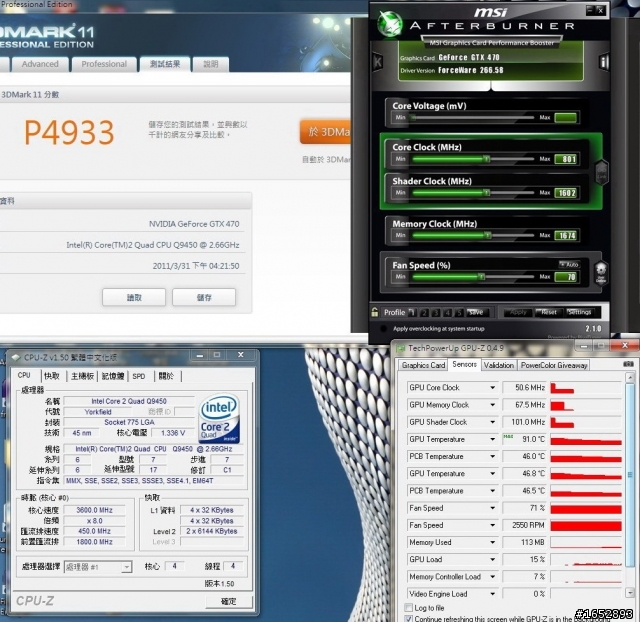Open PowerColor Giveaway tab
The height and width of the screenshot is (622, 640).
tap(554, 365)
